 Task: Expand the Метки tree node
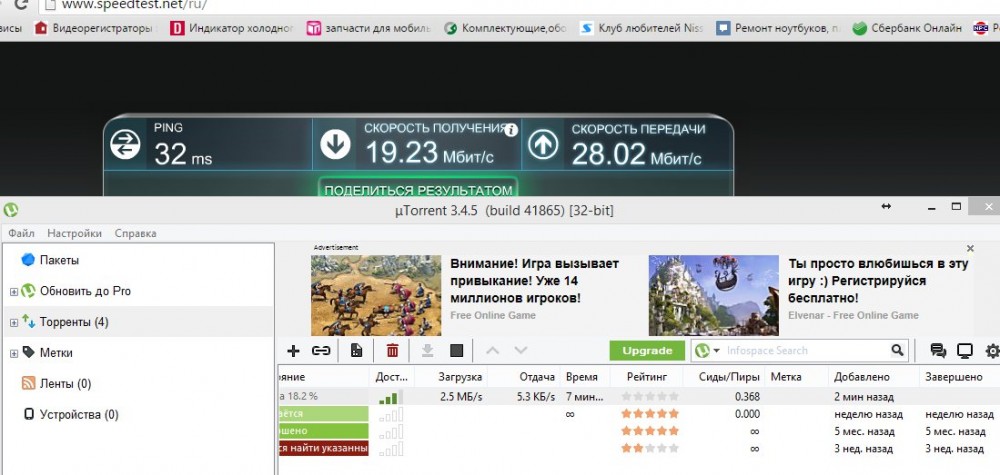[x=14, y=353]
